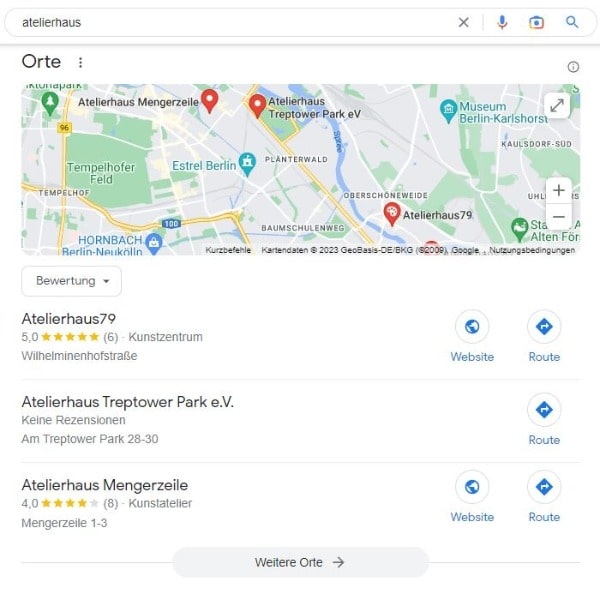The image size is (600, 600).
Task: Open the Bewertung filter dropdown
Action: tap(72, 281)
